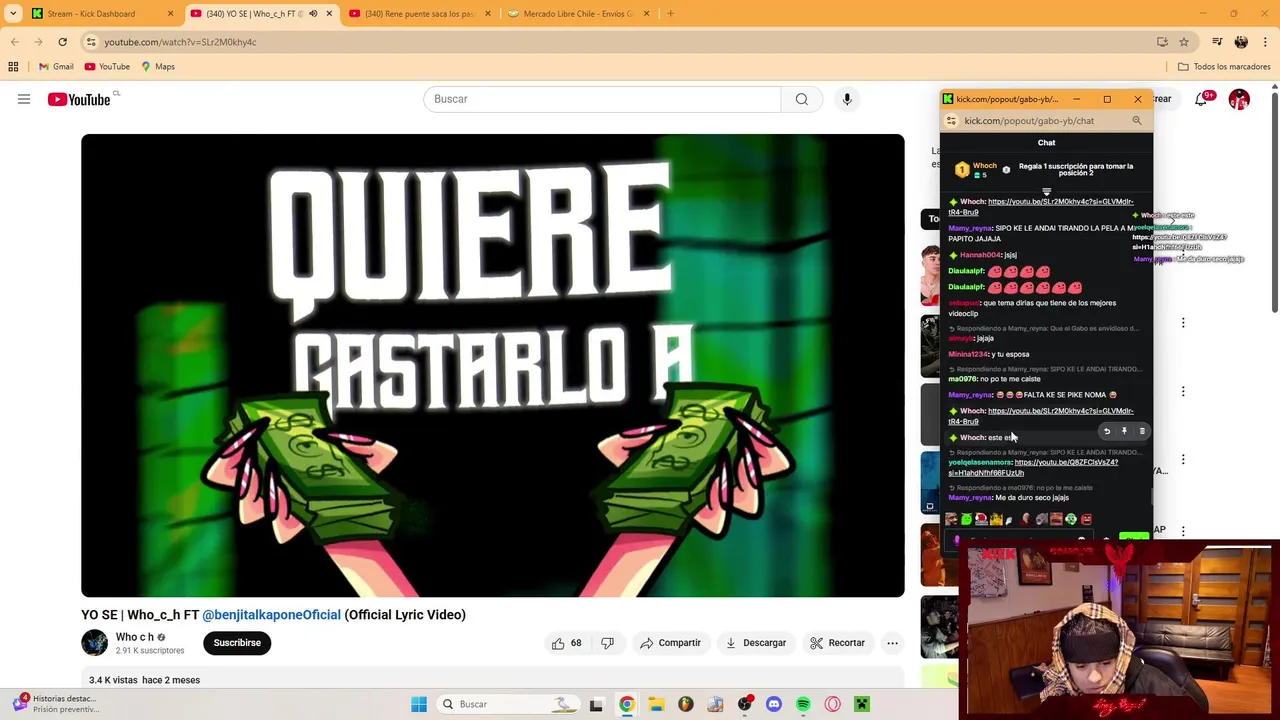Open Opera browser from the taskbar
Image resolution: width=1280 pixels, height=720 pixels.
point(832,704)
